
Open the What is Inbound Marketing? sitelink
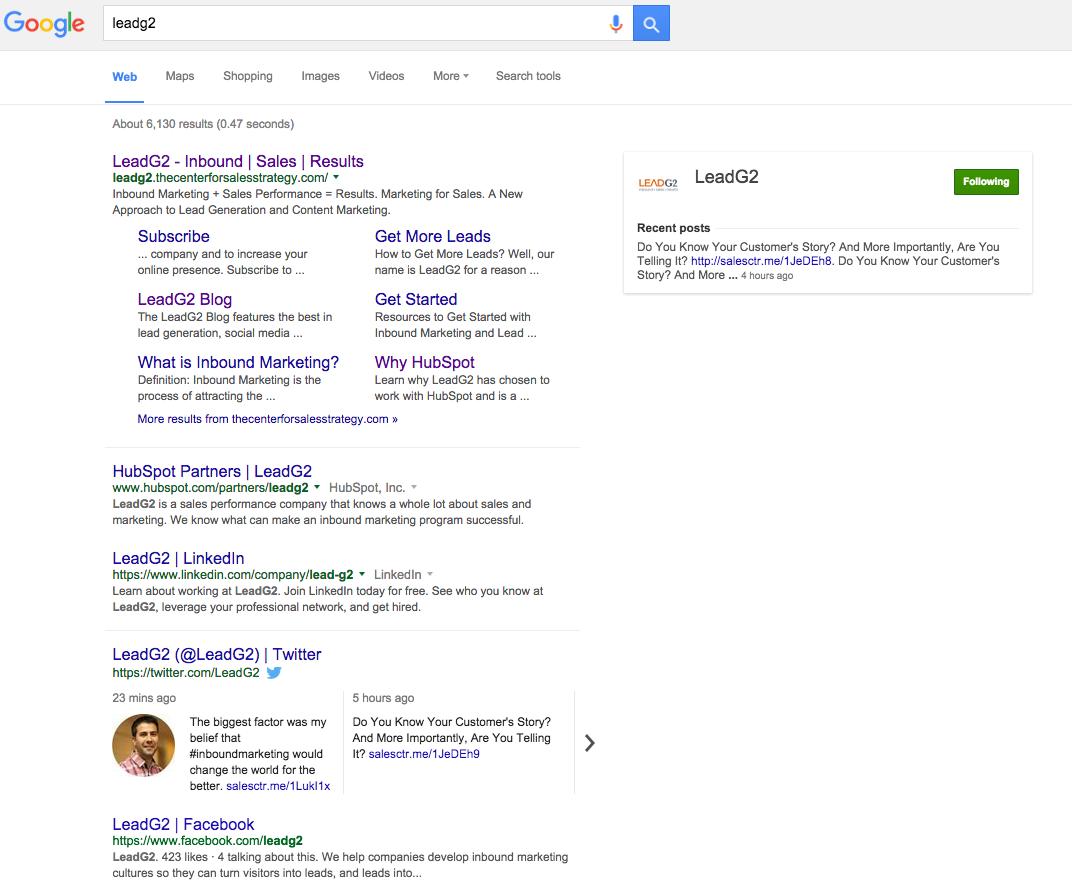[x=238, y=362]
